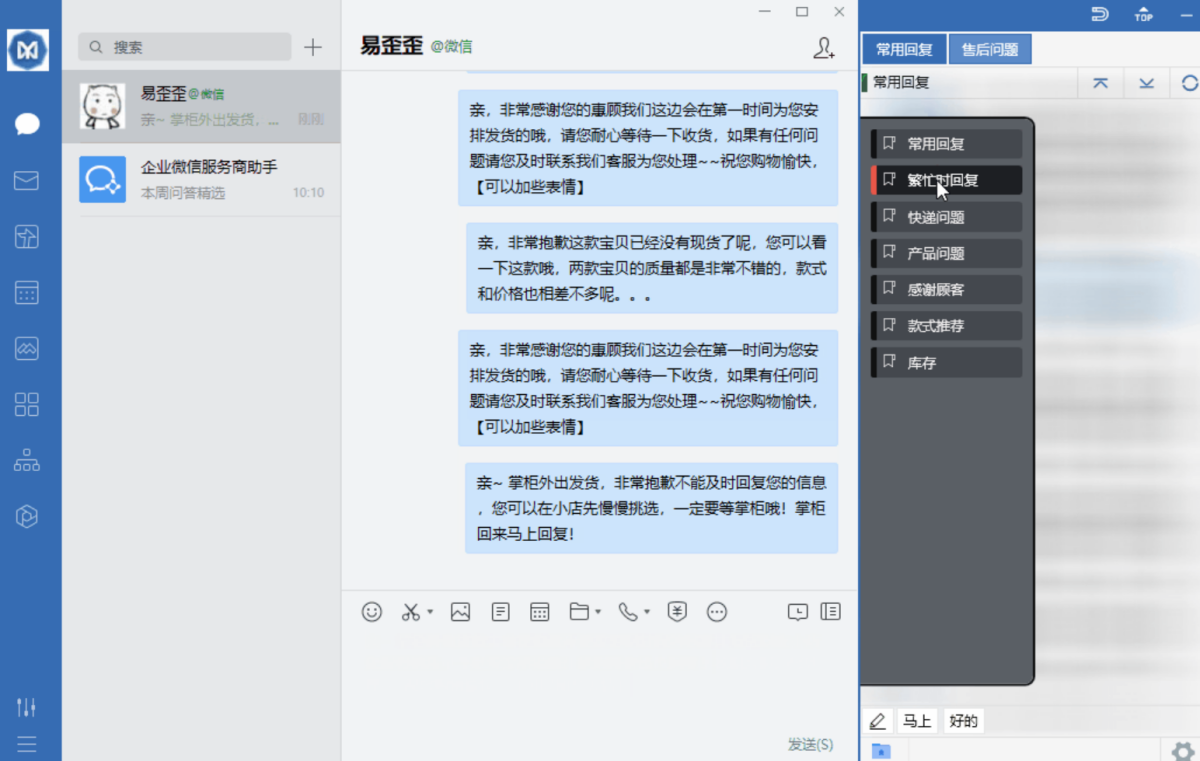Open the red packet money icon
The image size is (1200, 761).
point(677,611)
